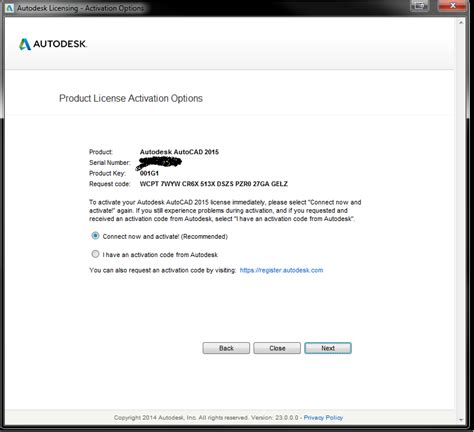Click the 'Request code:' label
This screenshot has height=432, width=474.
(109, 184)
